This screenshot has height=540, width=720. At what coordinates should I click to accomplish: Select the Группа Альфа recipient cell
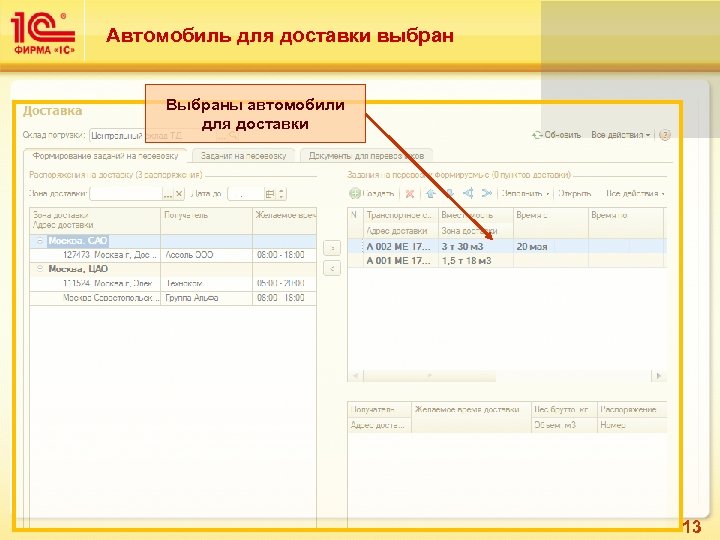[x=206, y=298]
